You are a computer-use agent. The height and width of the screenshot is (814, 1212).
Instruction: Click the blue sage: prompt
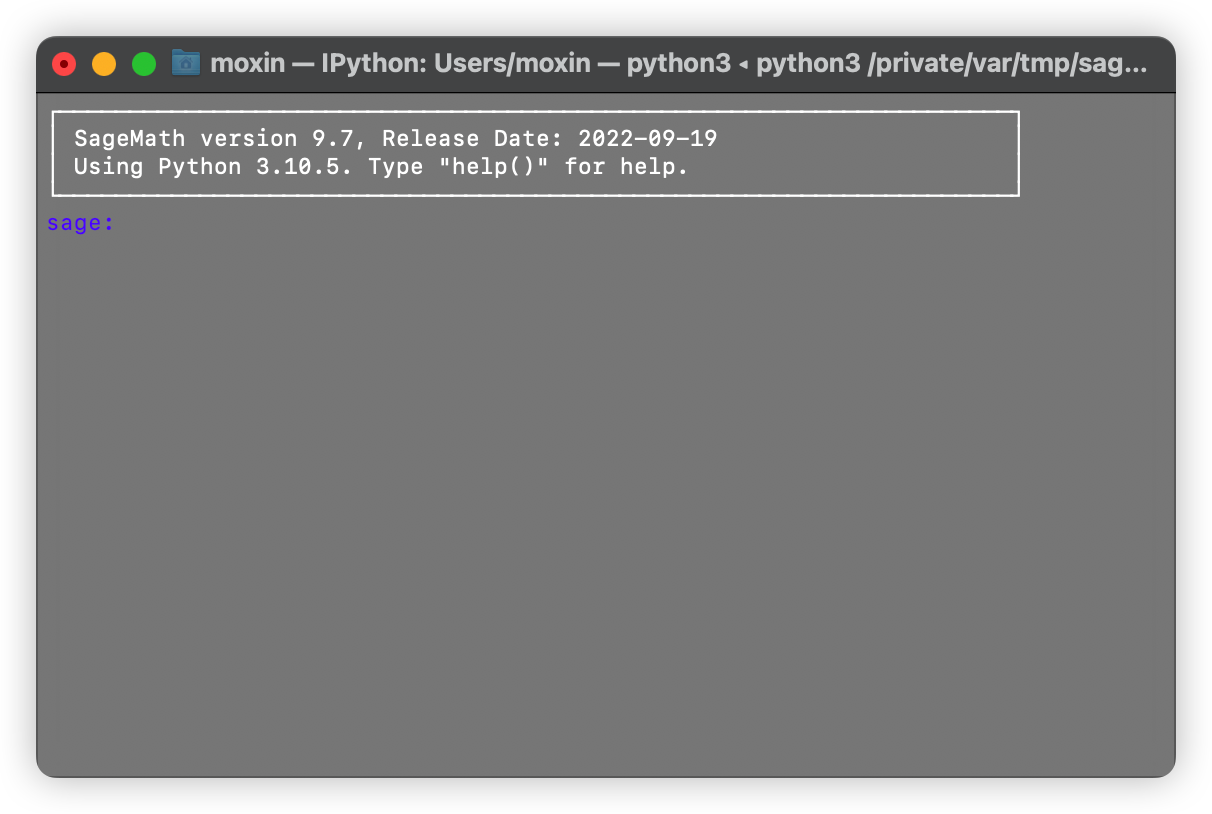coord(80,223)
